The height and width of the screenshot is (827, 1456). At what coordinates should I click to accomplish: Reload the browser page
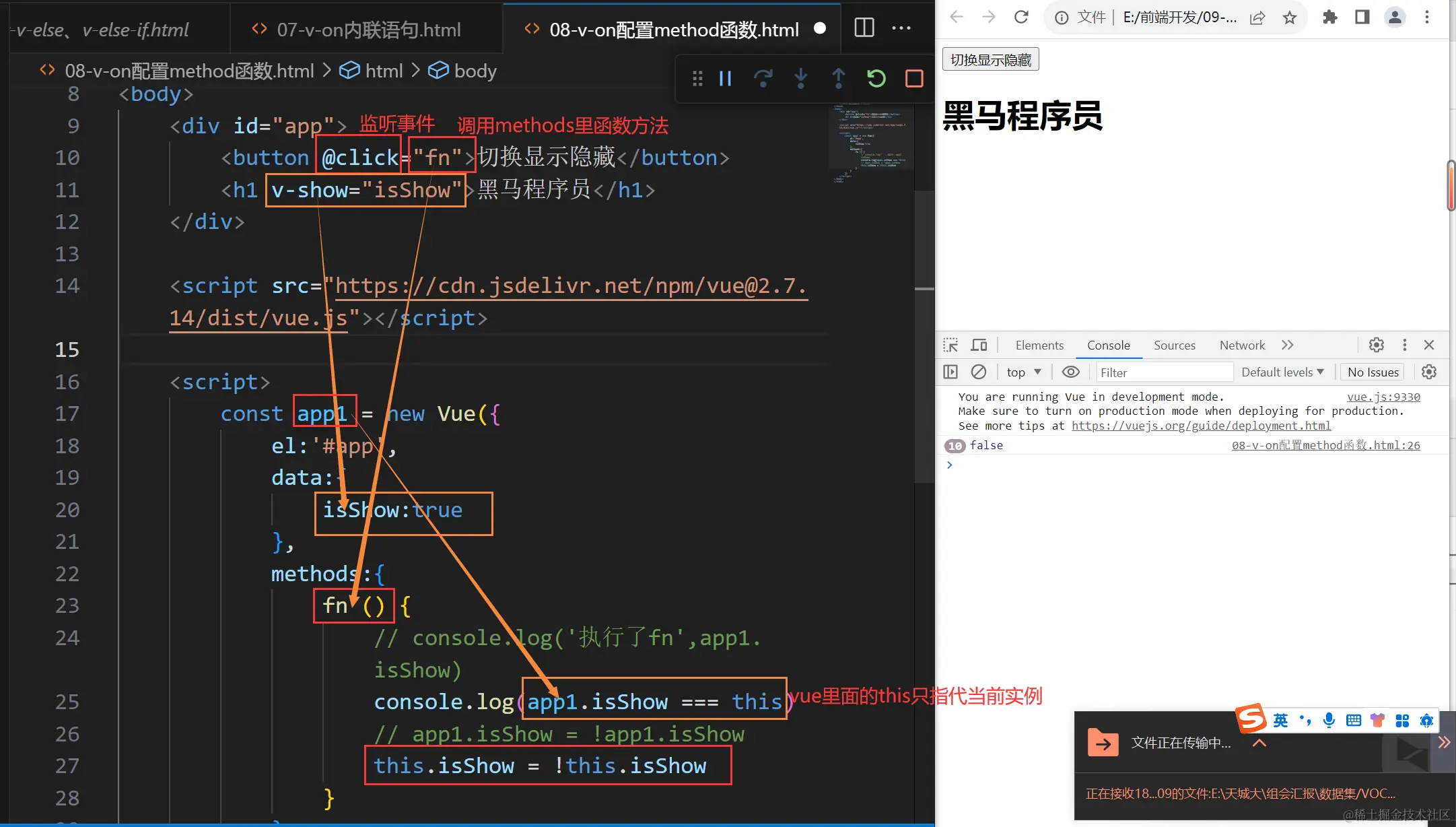pos(1021,17)
